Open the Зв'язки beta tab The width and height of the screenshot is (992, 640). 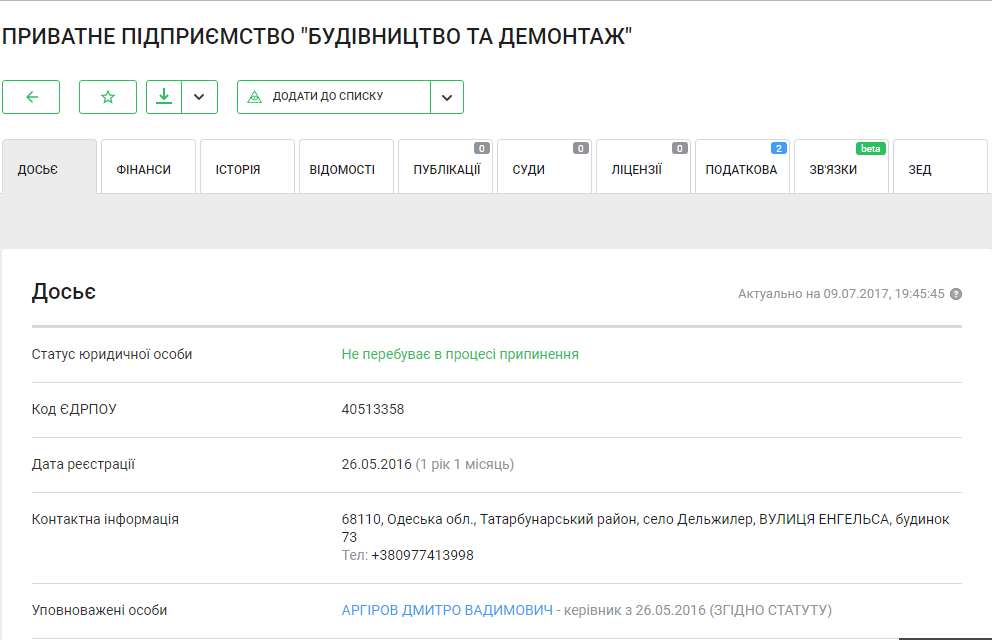pos(834,169)
